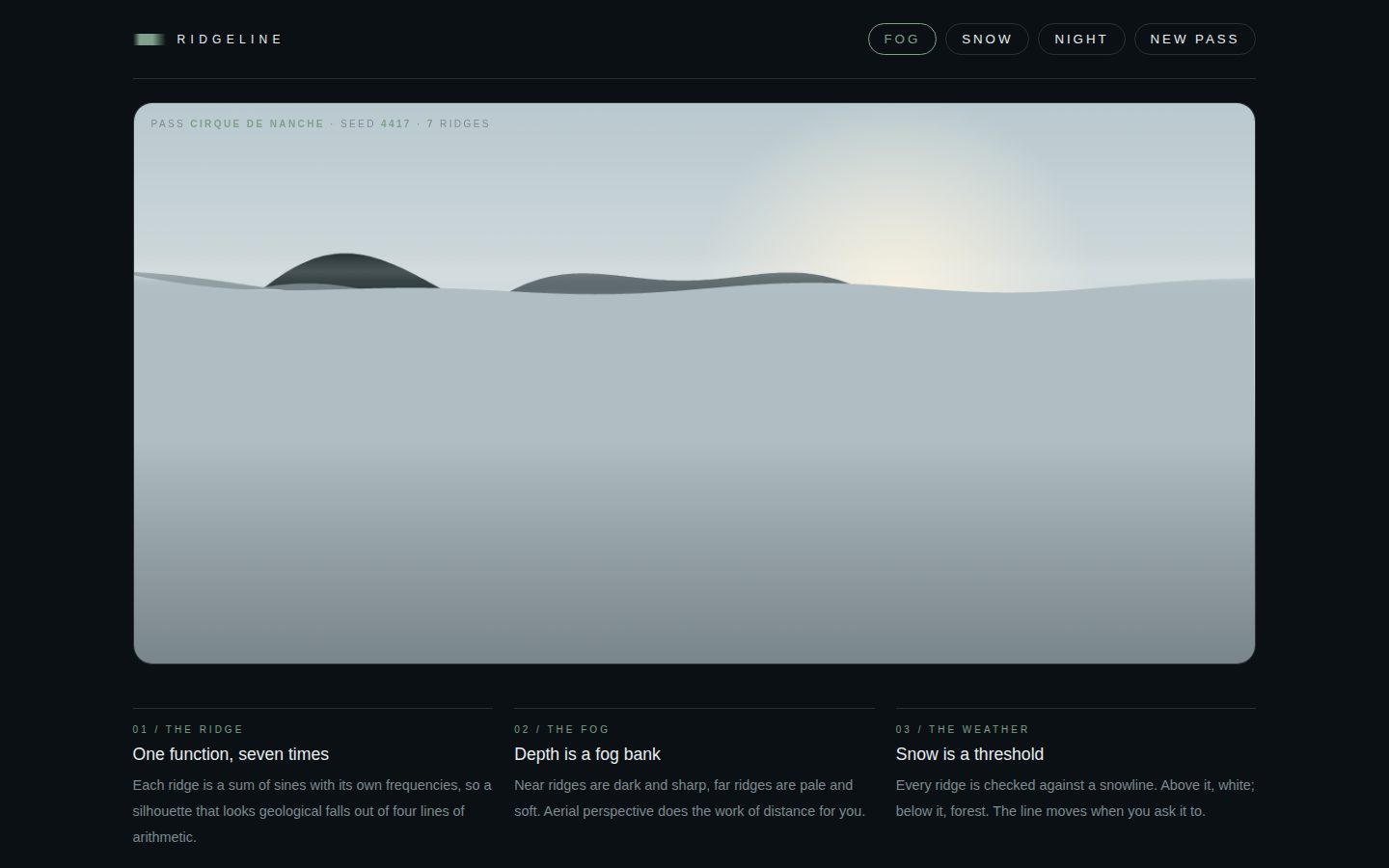Select the seed value 4417
Screen dimensions: 1389x868
pos(395,123)
